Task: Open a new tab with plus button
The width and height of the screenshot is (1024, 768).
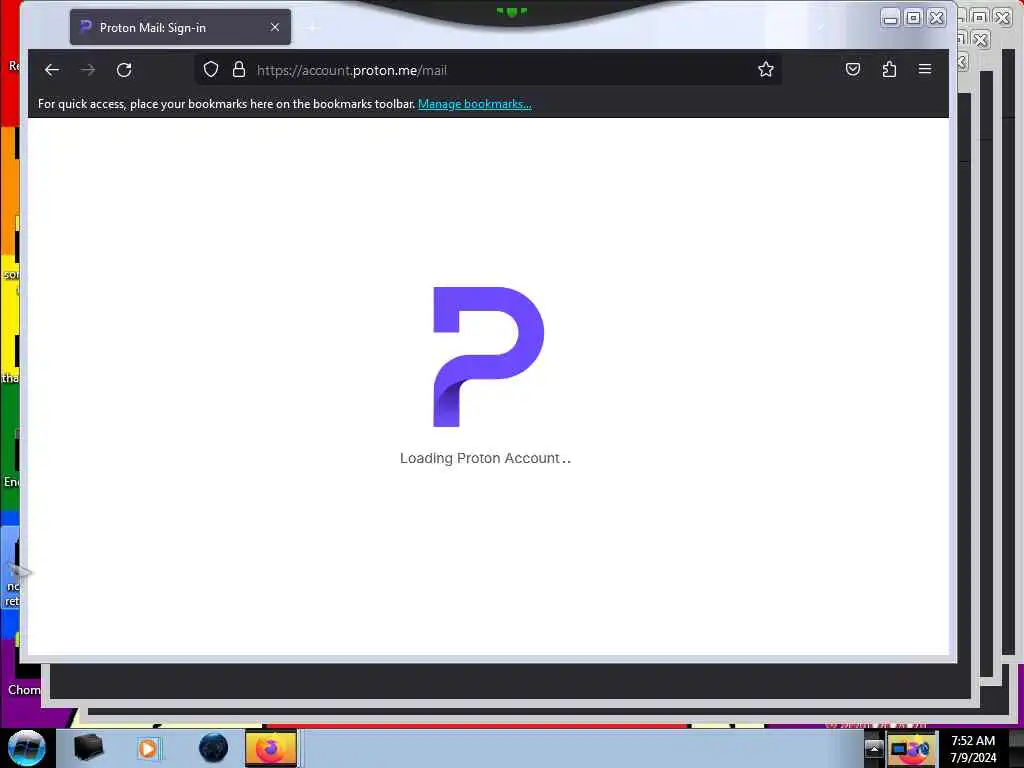Action: (313, 27)
